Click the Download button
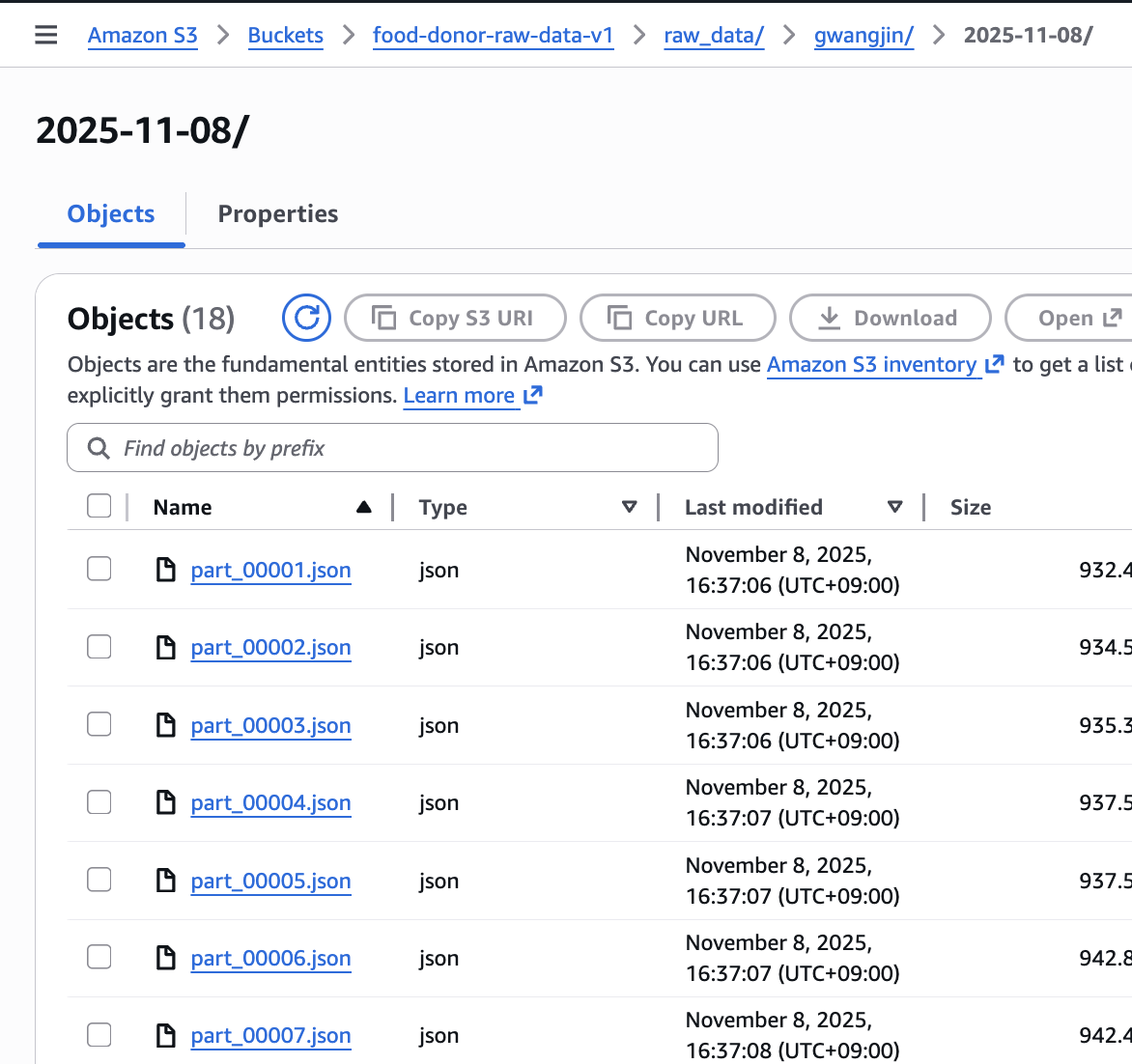This screenshot has width=1132, height=1064. click(891, 318)
